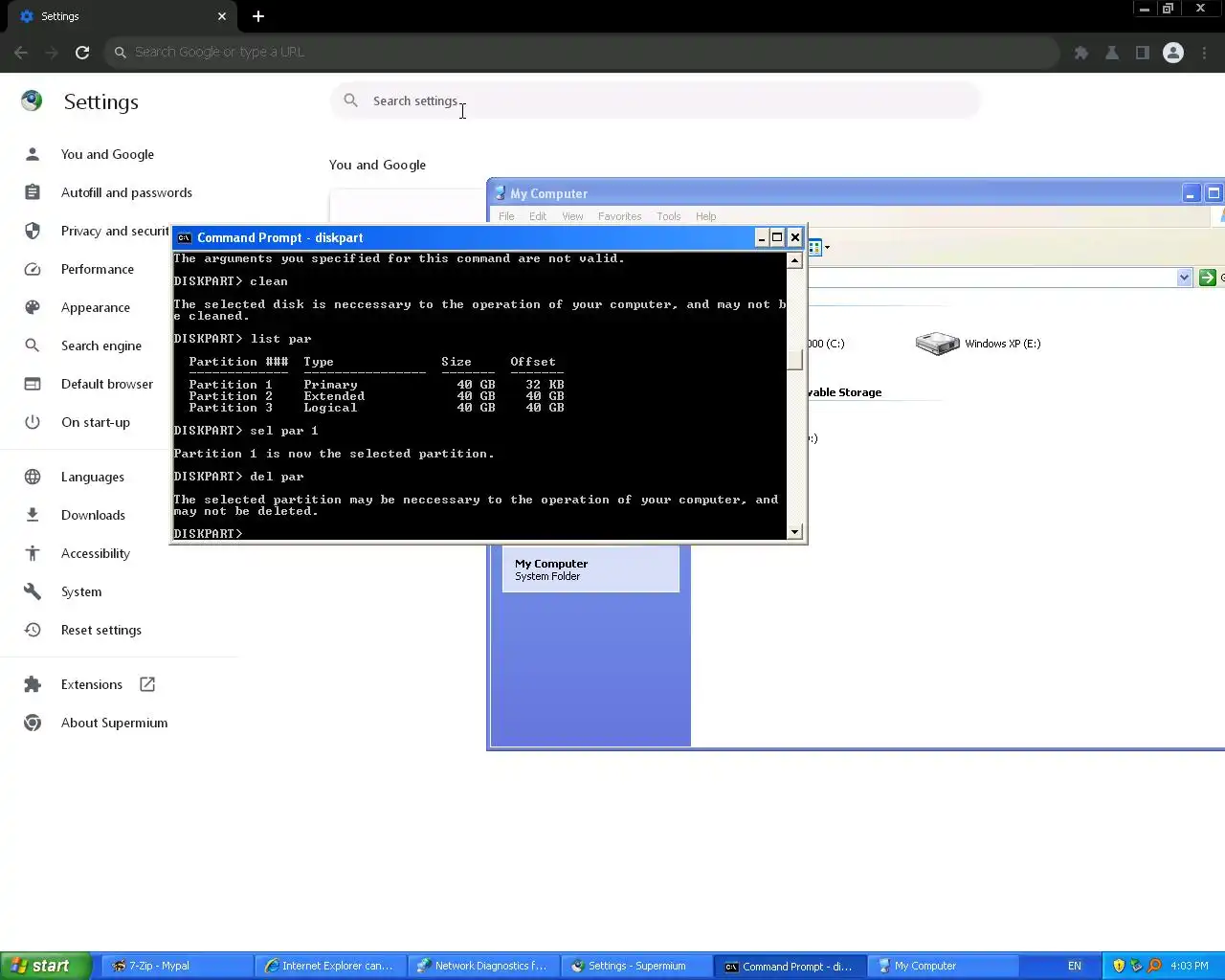1225x980 pixels.
Task: Click the external link icon beside Extensions
Action: pyautogui.click(x=147, y=684)
